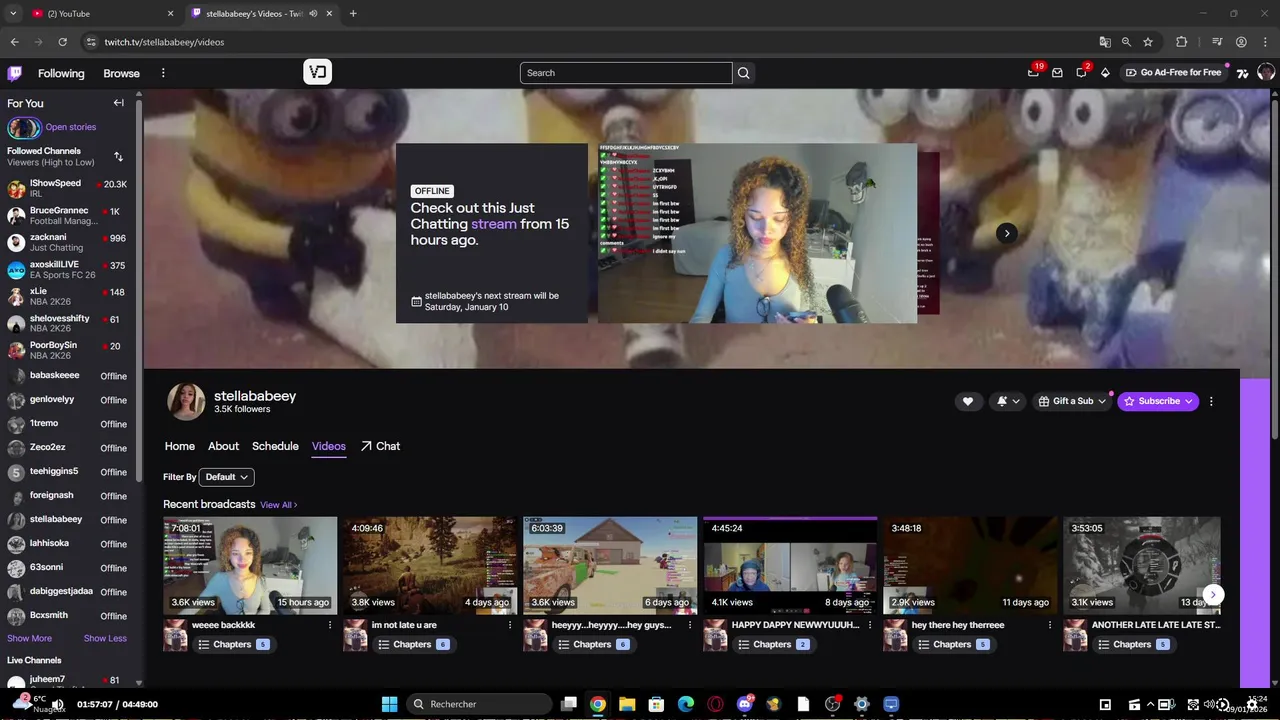
Task: Click the Subscribe button
Action: click(x=1158, y=401)
